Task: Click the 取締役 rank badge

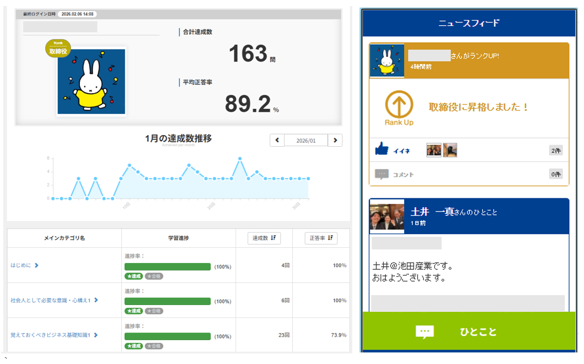Action: (58, 48)
